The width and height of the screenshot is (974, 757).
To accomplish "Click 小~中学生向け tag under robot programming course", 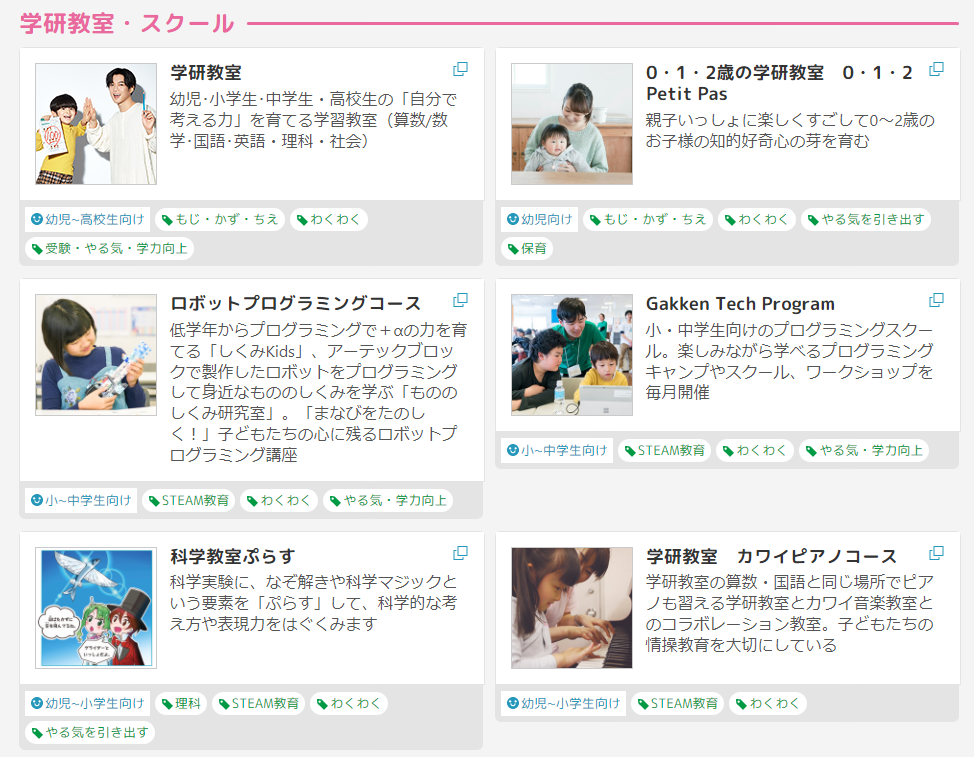I will click(x=81, y=500).
